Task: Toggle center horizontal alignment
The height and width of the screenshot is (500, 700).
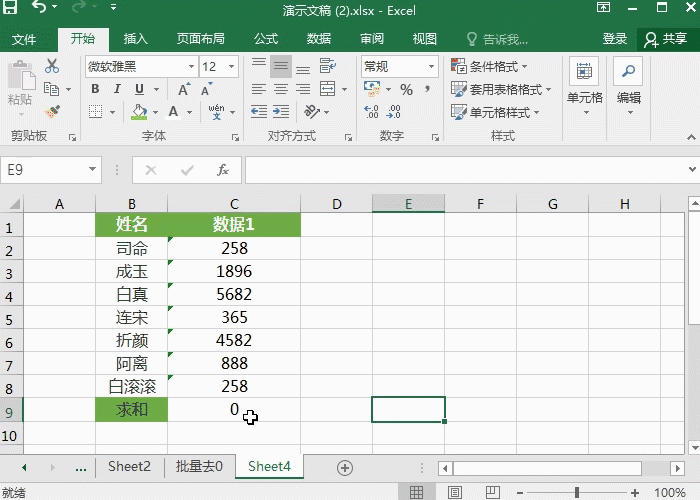Action: point(281,89)
